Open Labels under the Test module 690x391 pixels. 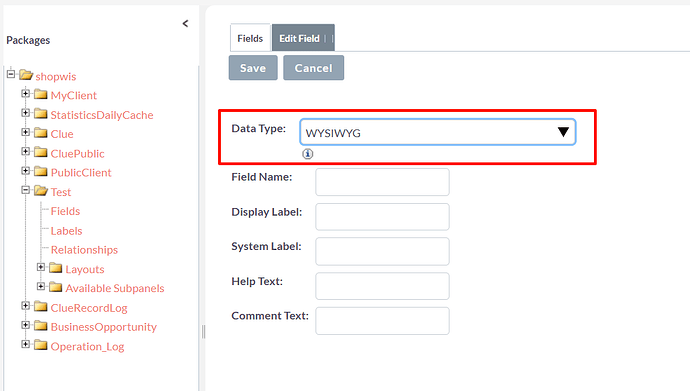point(66,231)
